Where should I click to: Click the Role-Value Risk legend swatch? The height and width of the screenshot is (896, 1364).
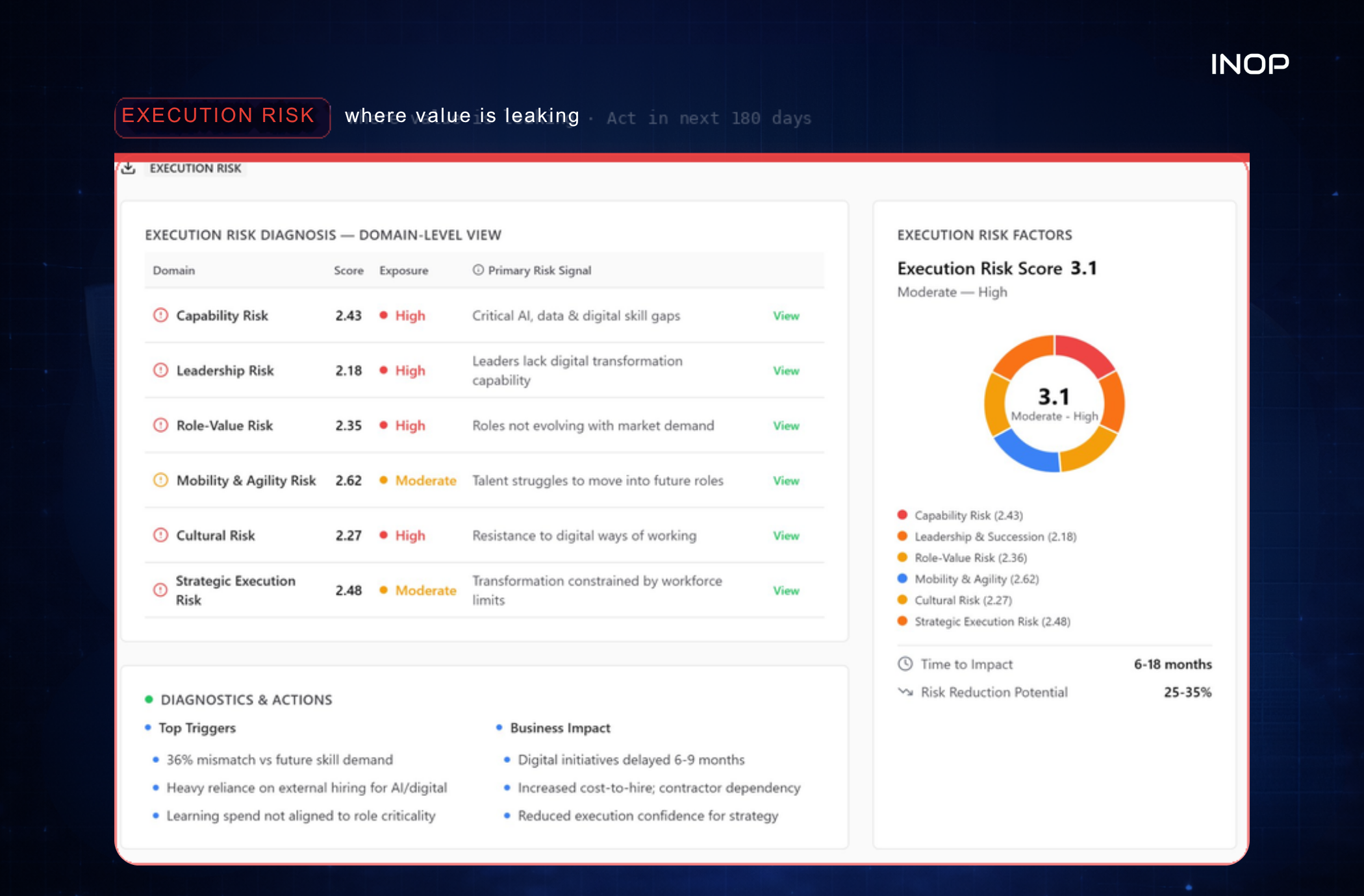[x=902, y=557]
